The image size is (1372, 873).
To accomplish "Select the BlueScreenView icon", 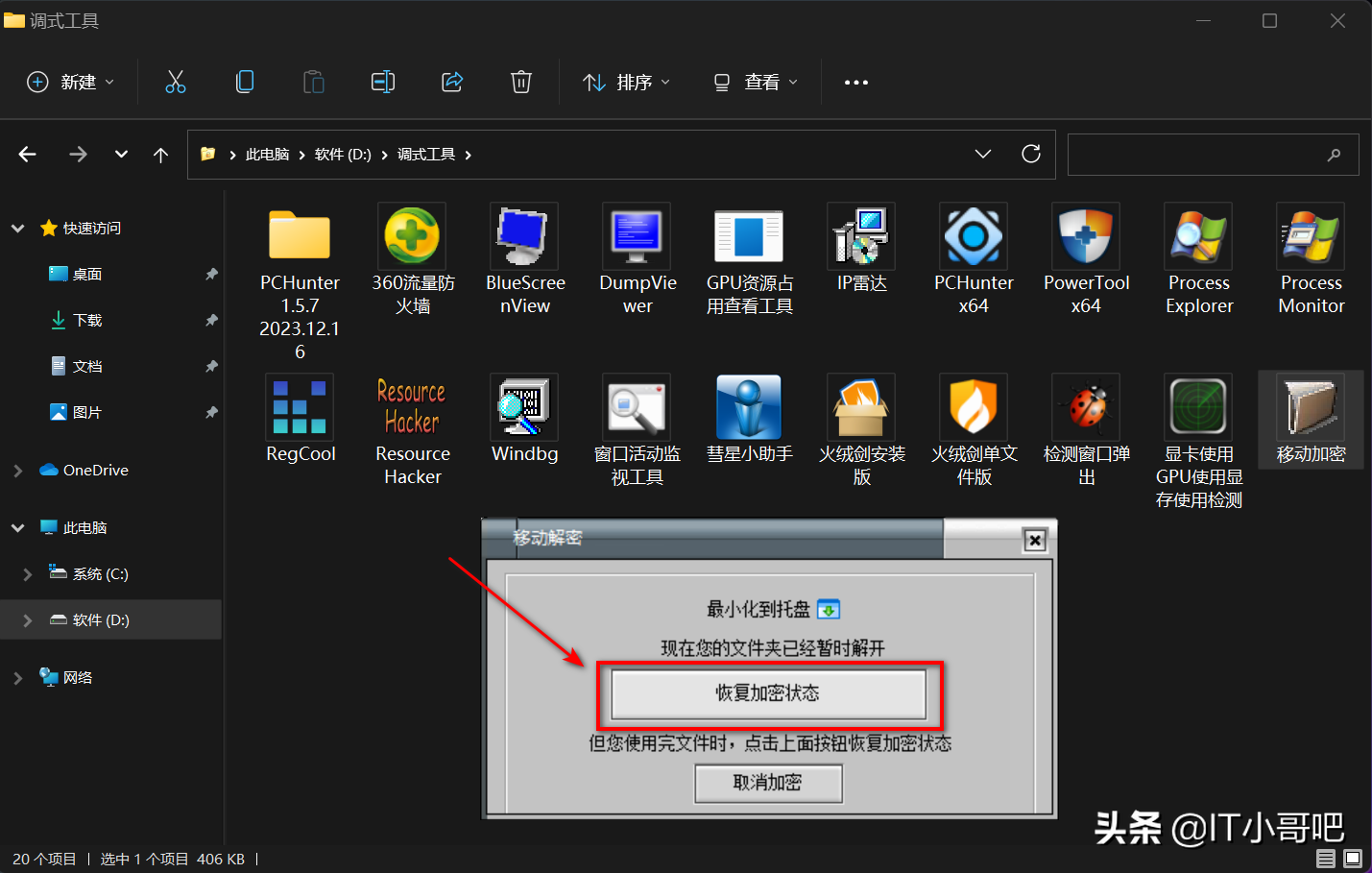I will coord(523,235).
